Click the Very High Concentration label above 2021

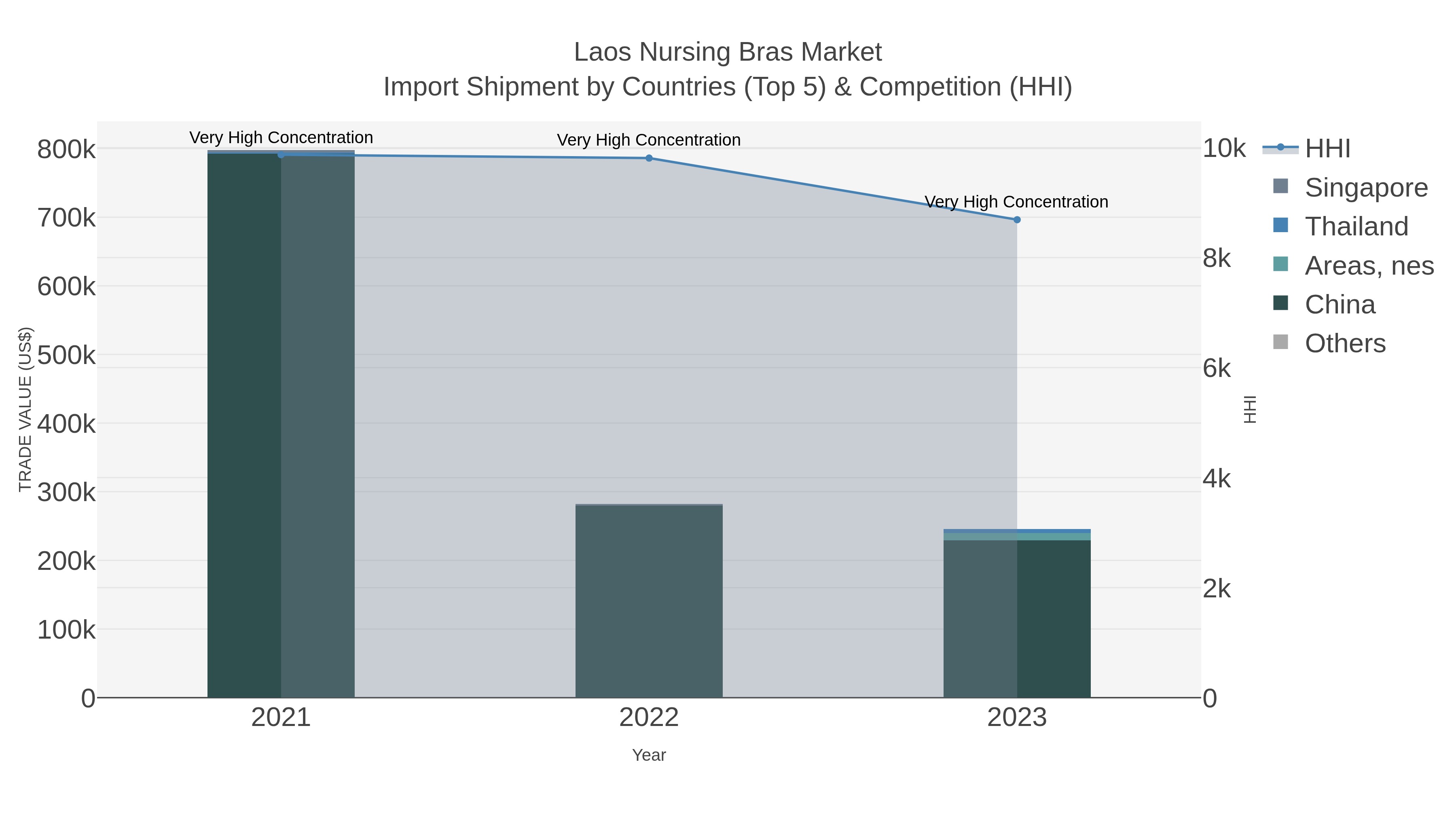tap(281, 138)
